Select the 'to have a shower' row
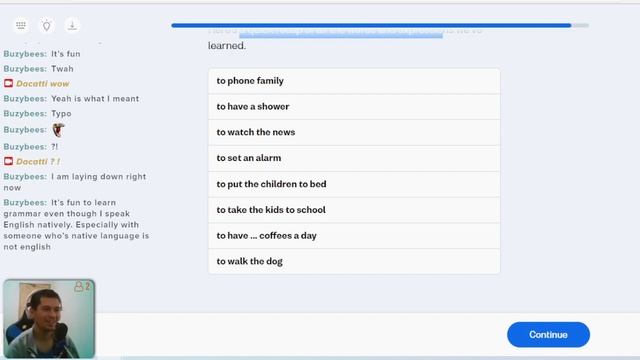 pos(354,107)
